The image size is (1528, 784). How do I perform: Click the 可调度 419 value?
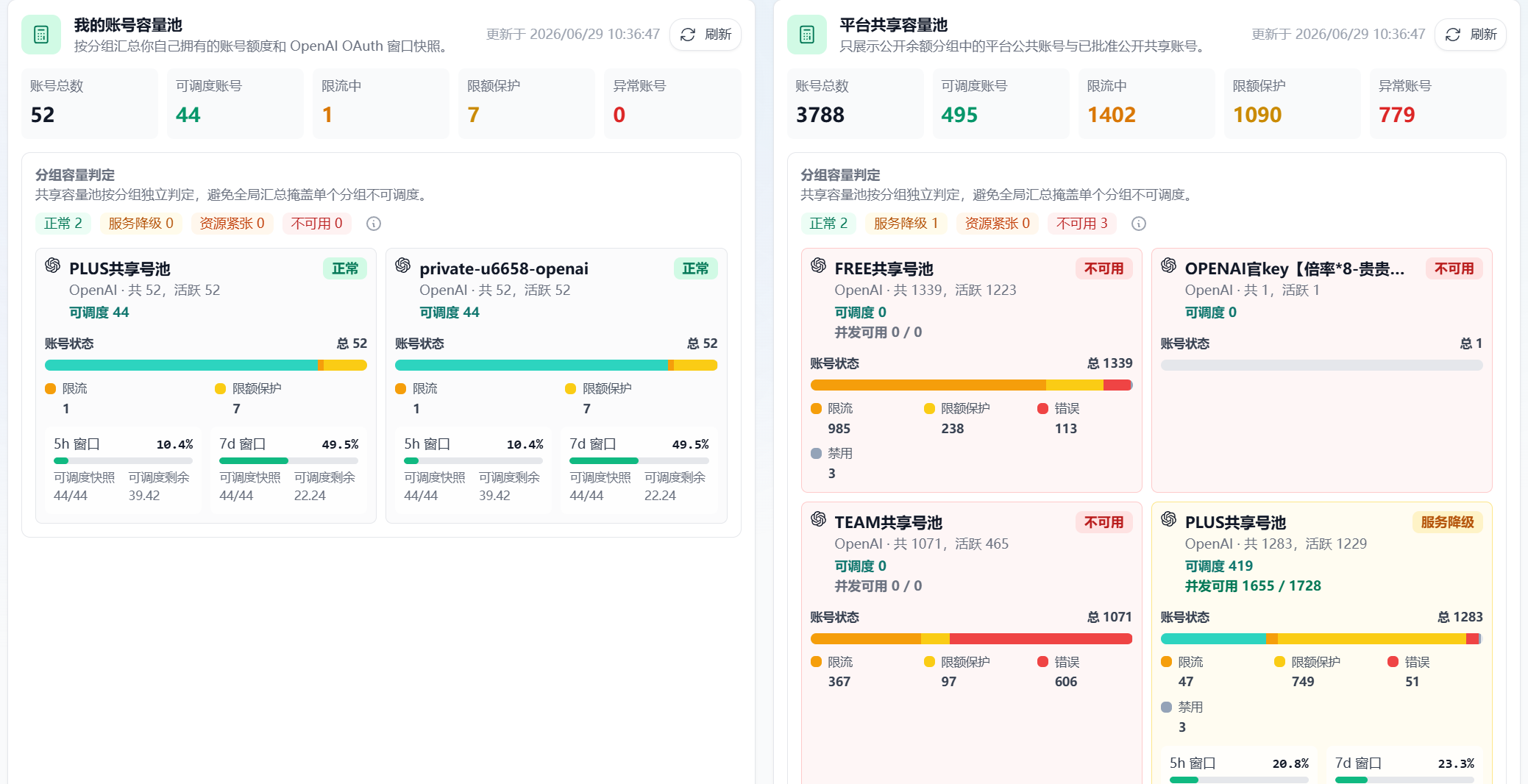point(1218,566)
